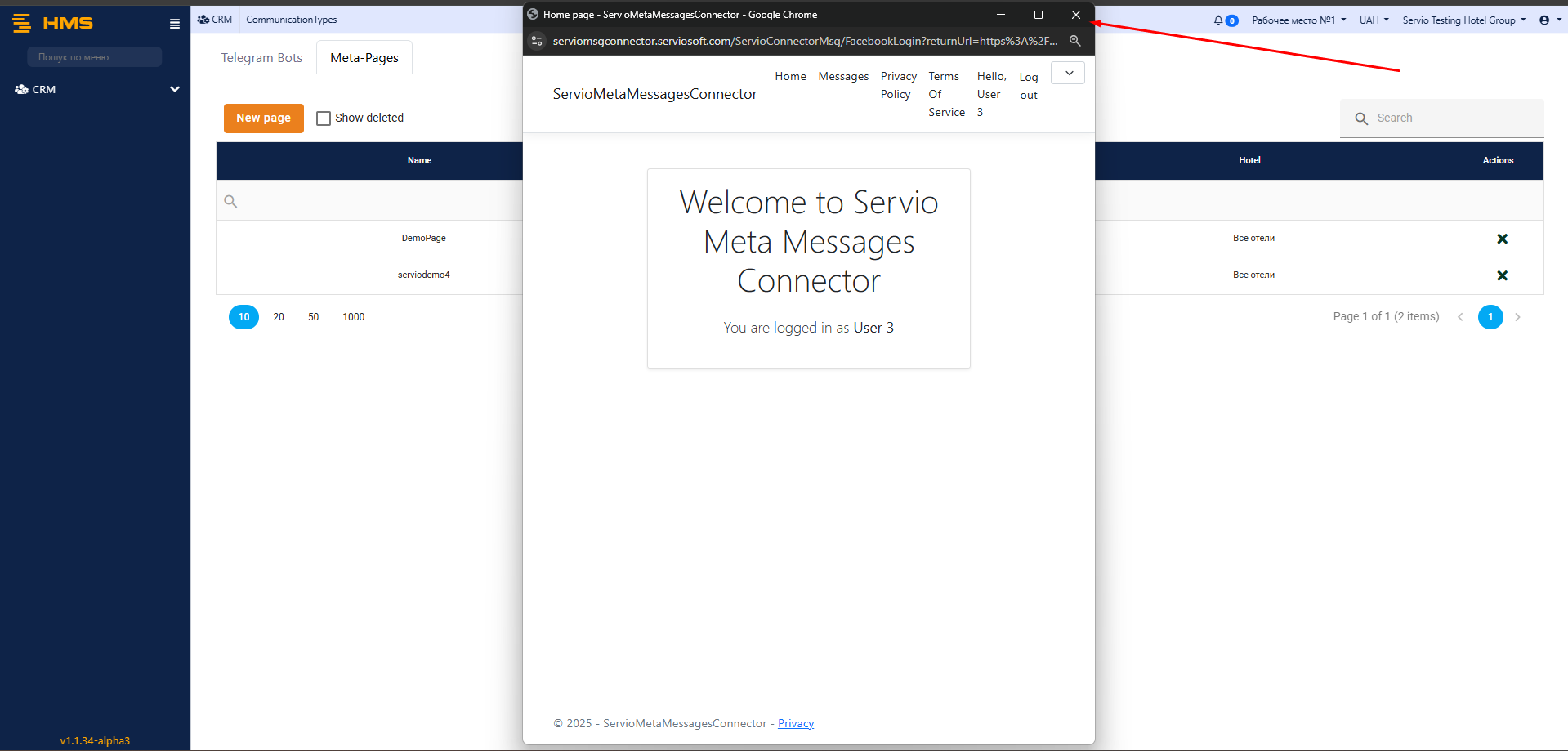Click the Log out link
1568x751 pixels.
1029,86
